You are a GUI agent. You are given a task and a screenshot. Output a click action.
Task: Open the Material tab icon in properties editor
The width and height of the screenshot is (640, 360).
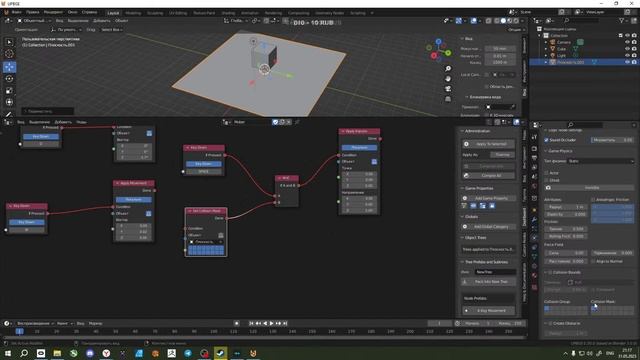[x=534, y=276]
